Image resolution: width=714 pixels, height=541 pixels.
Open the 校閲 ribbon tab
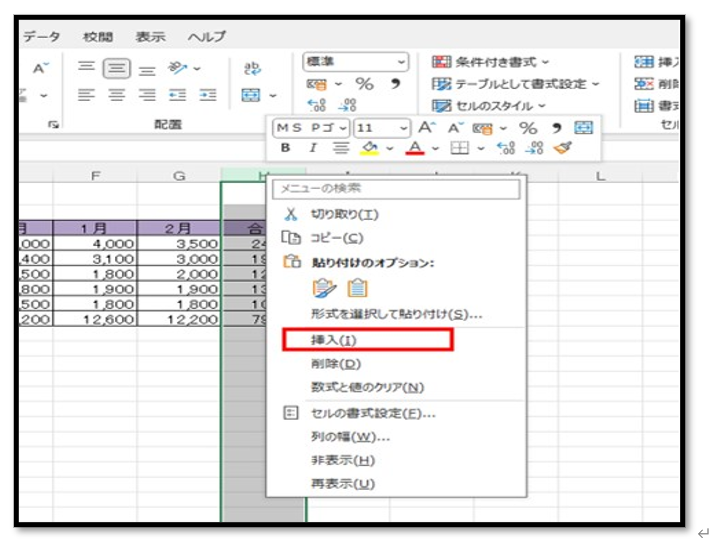coord(98,36)
